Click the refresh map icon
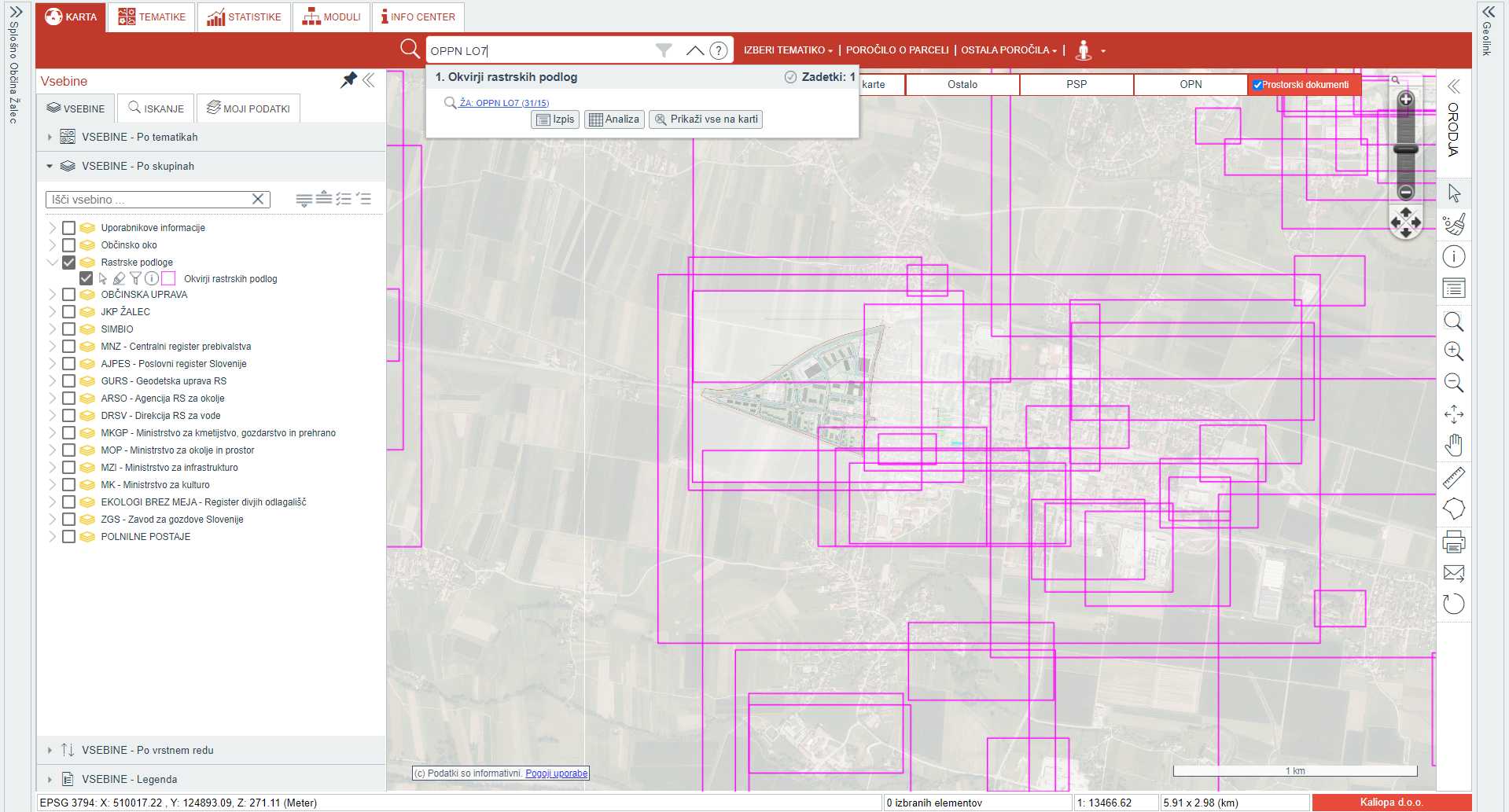 coord(1454,604)
